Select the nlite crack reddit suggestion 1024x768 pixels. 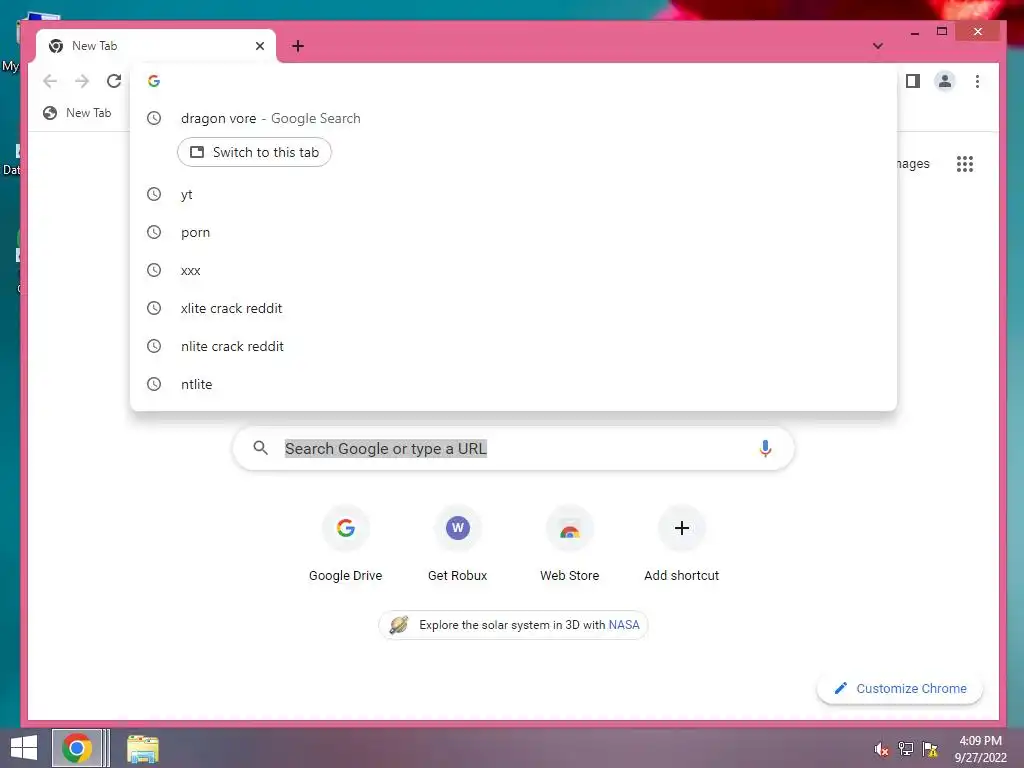click(513, 346)
